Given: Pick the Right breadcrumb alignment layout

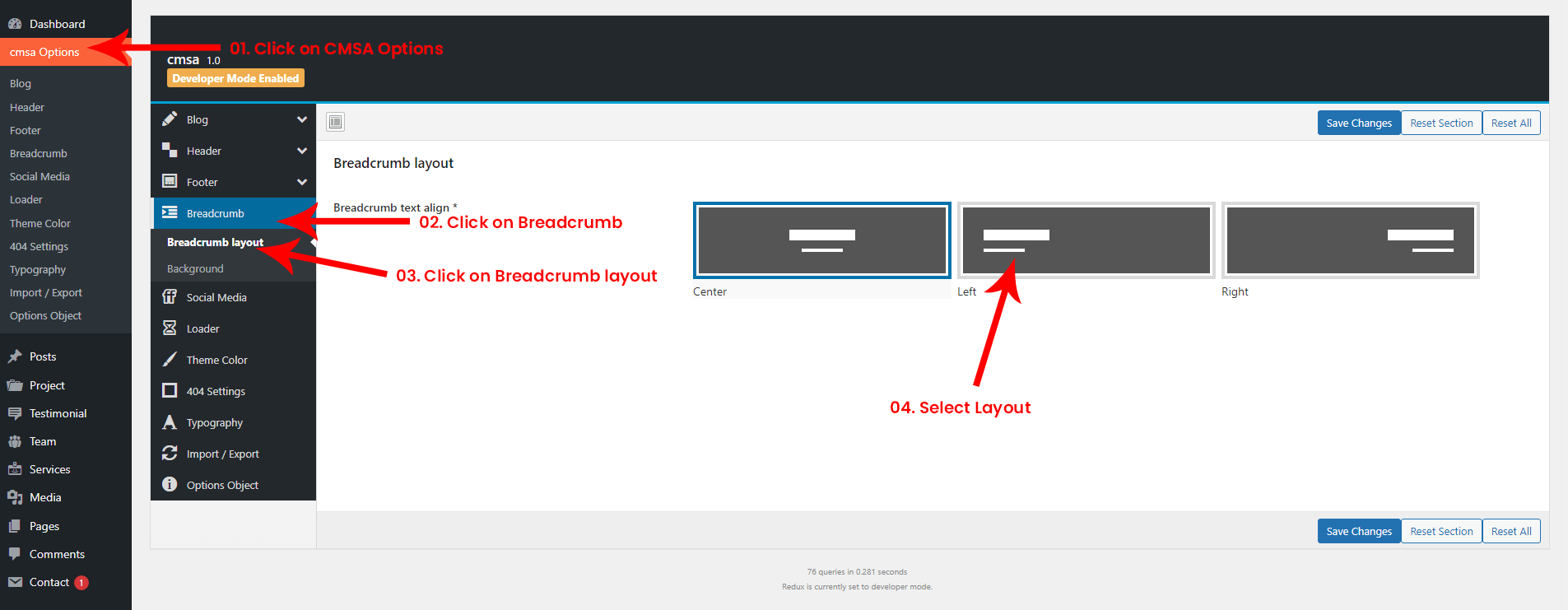Looking at the screenshot, I should [x=1350, y=240].
